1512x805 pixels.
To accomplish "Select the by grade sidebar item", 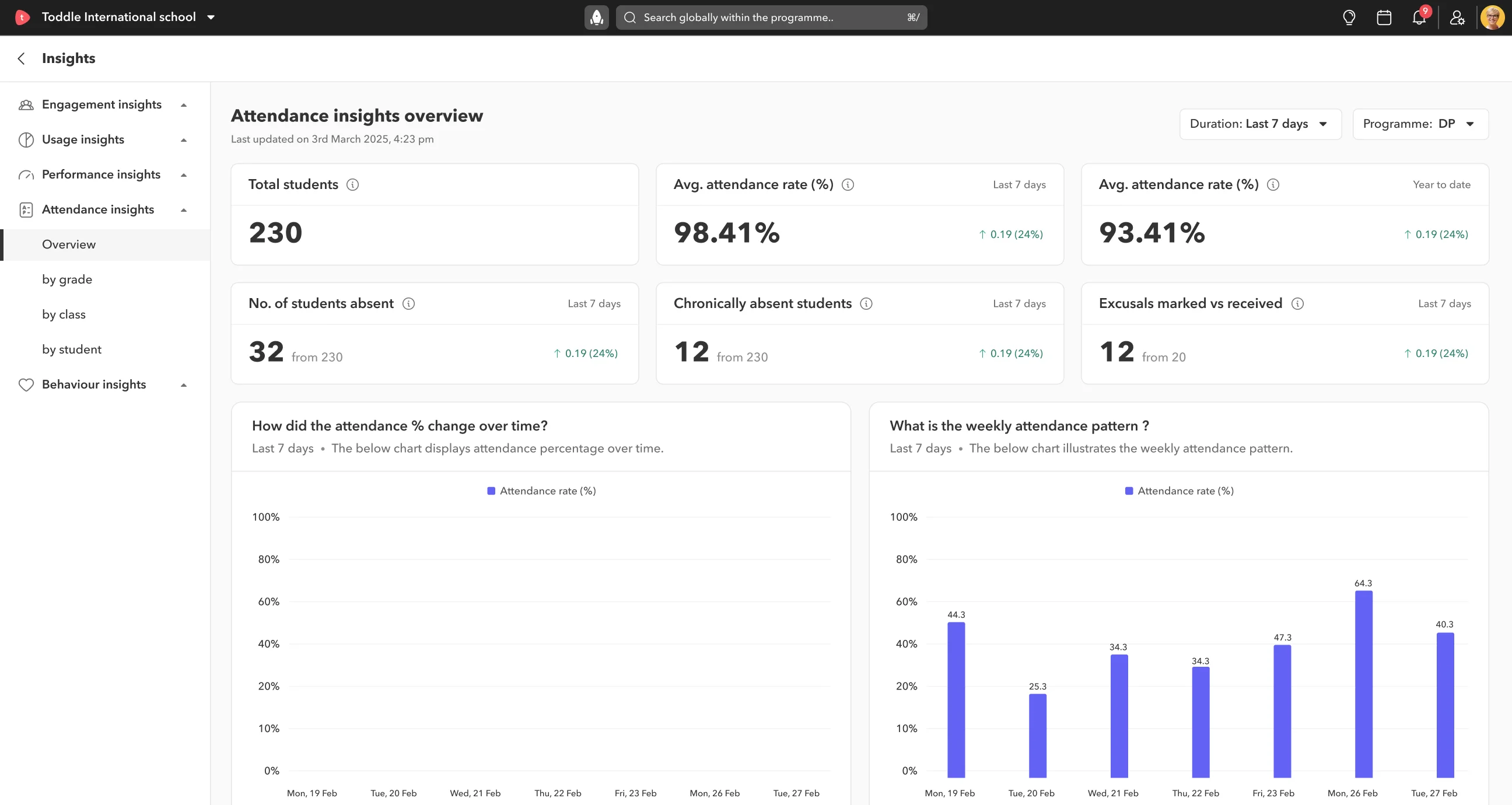I will click(x=106, y=279).
